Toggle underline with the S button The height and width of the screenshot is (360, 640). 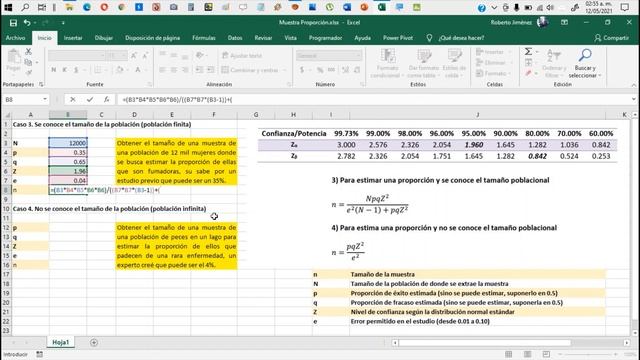[76, 70]
